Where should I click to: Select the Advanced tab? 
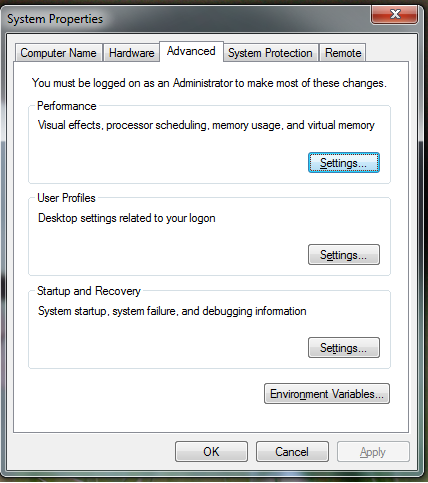coord(191,51)
